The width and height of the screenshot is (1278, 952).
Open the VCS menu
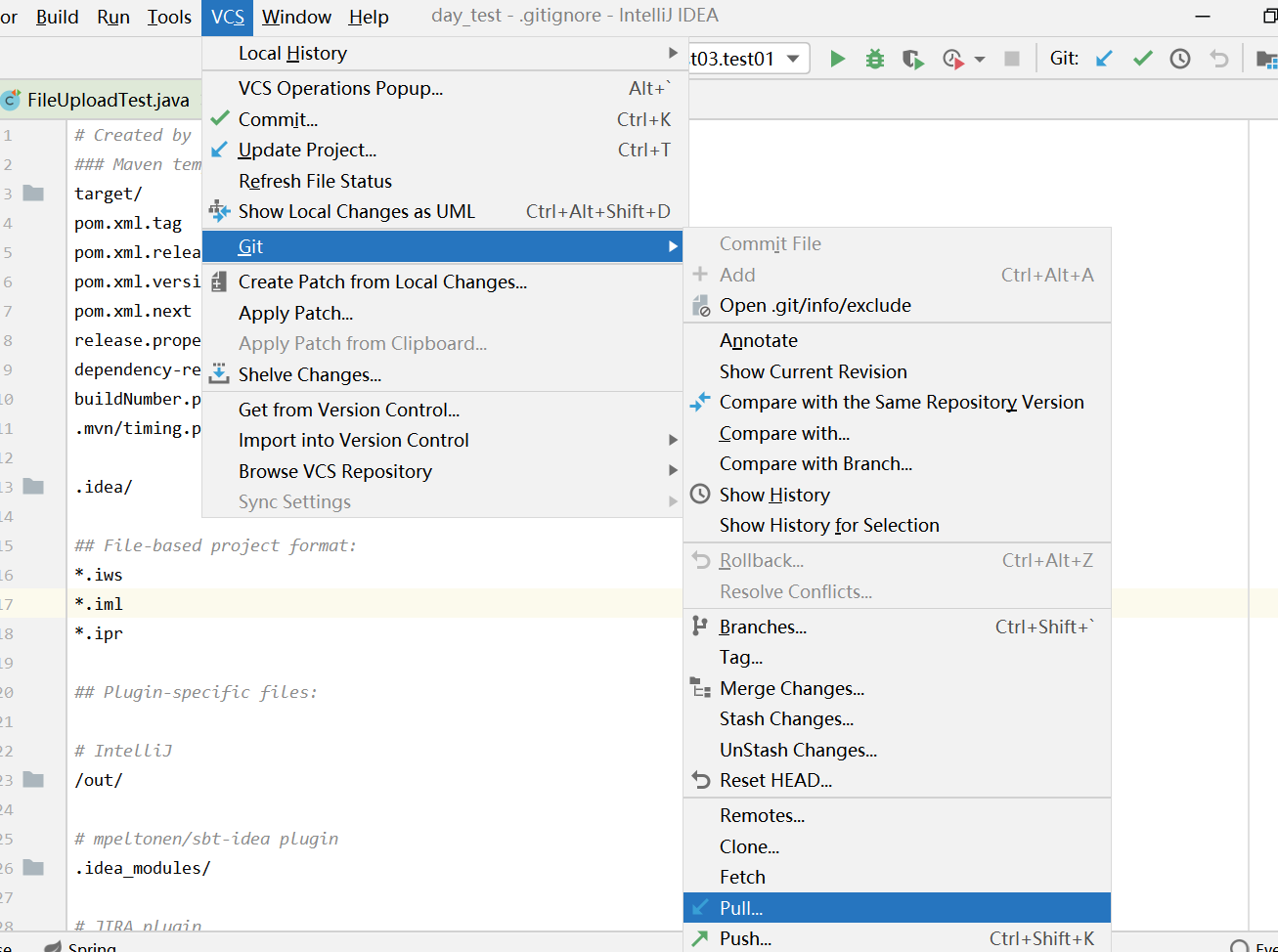point(228,17)
